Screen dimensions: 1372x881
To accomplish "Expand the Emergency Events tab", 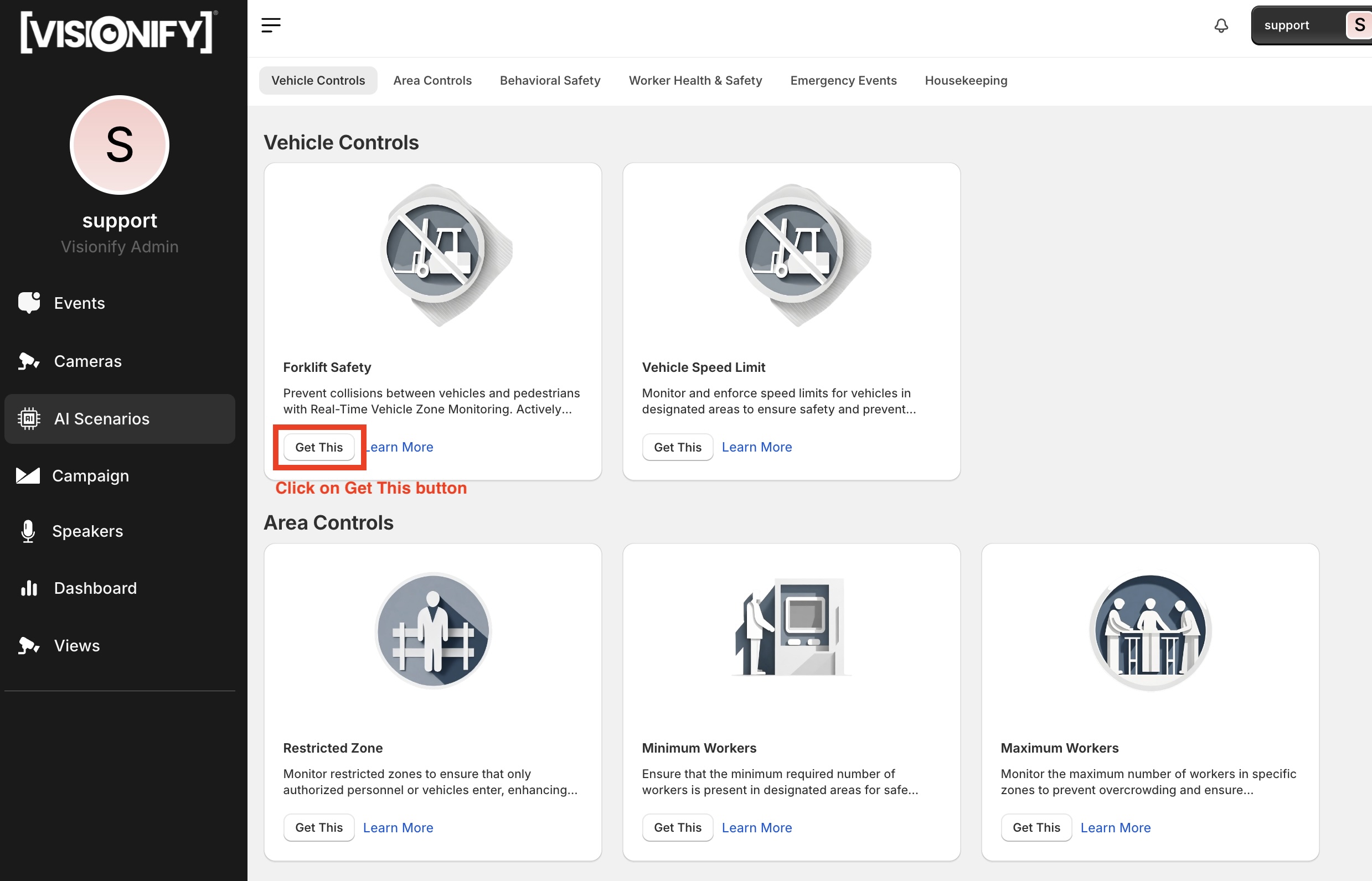I will pos(843,79).
